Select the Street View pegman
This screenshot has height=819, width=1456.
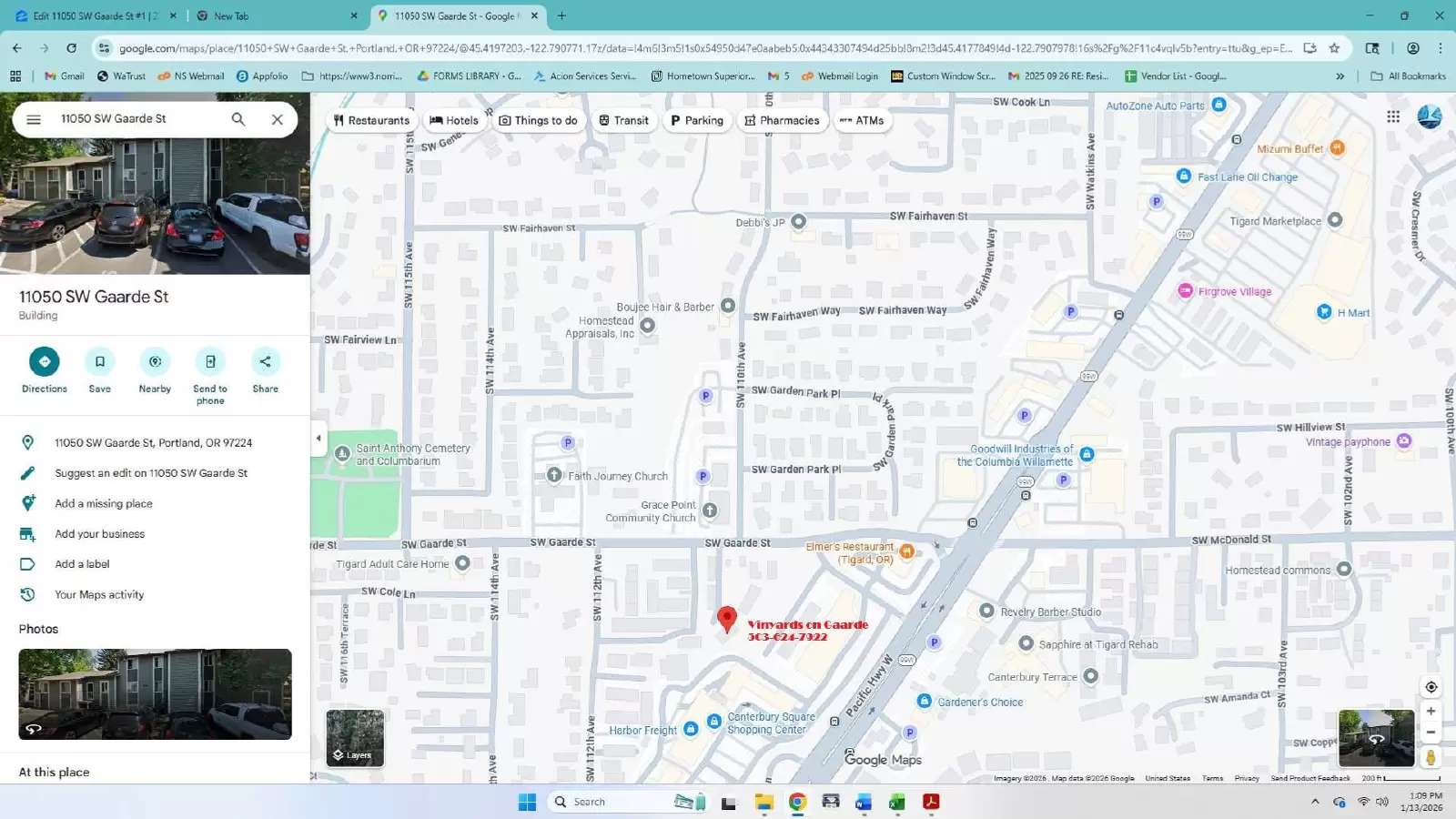[x=1431, y=757]
